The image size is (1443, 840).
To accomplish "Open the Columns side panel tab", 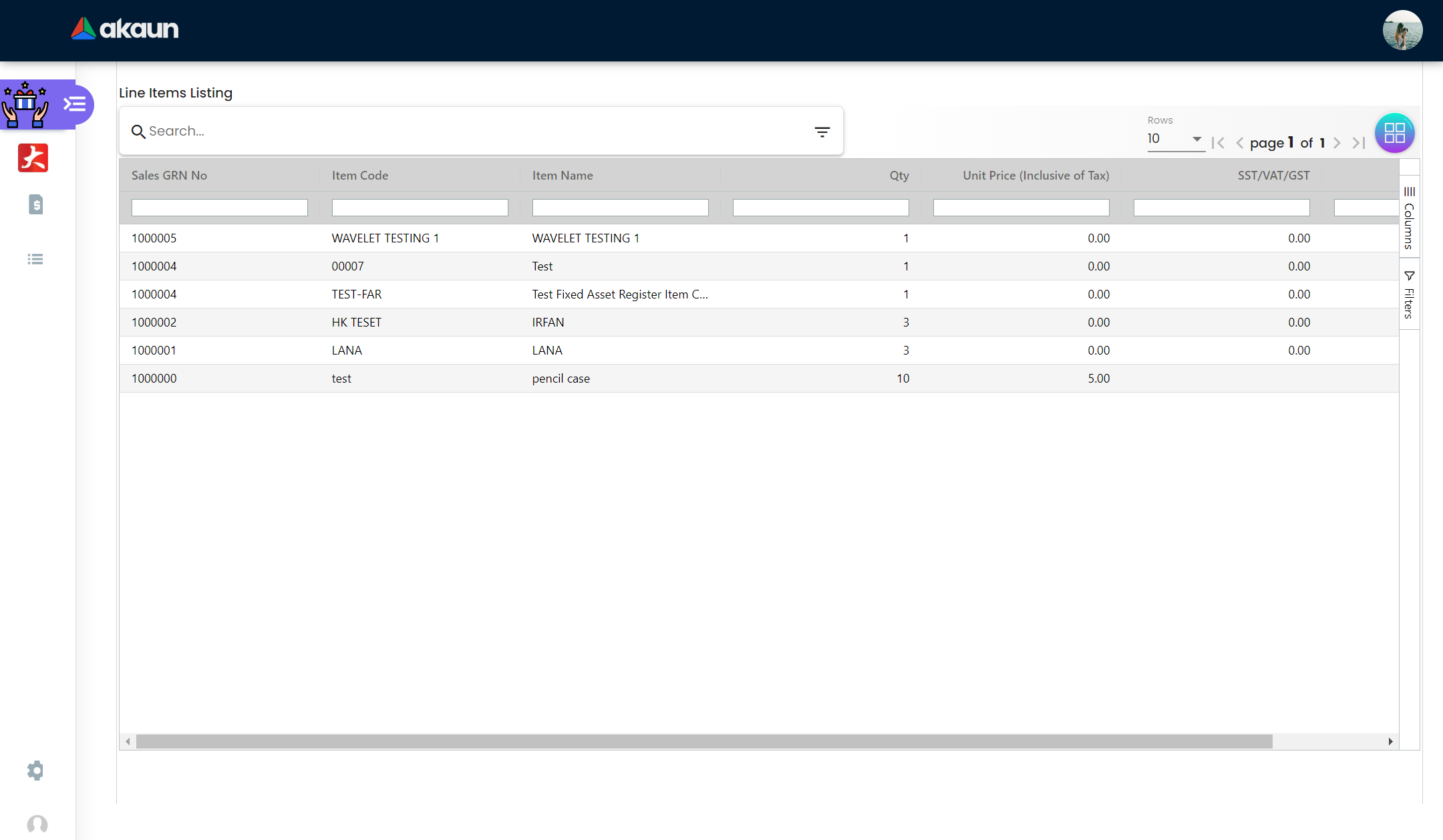I will coord(1409,218).
